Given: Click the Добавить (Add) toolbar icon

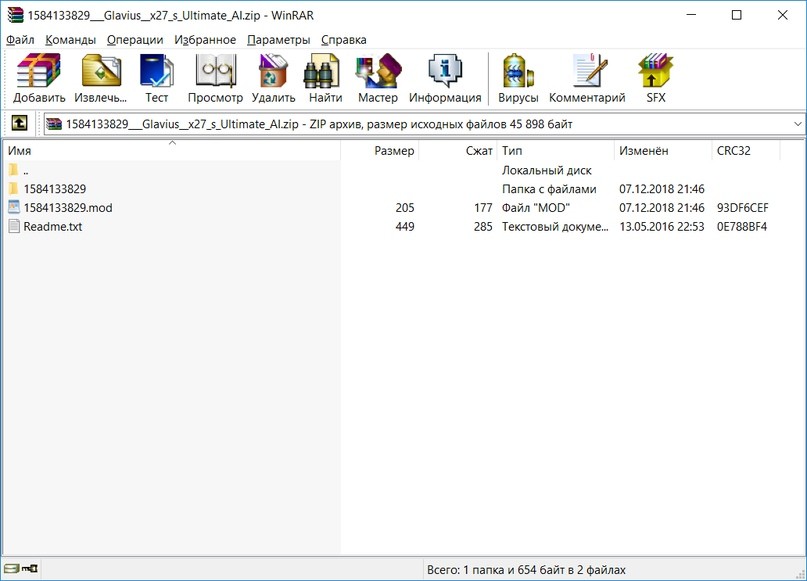Looking at the screenshot, I should tap(39, 79).
